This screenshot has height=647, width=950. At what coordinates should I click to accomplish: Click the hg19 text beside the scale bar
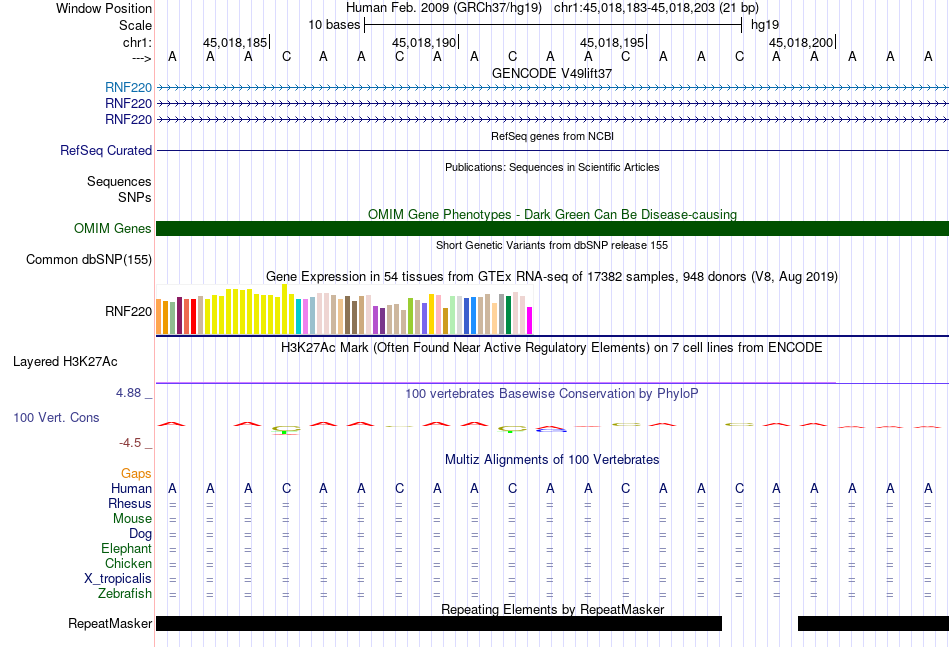tap(765, 25)
